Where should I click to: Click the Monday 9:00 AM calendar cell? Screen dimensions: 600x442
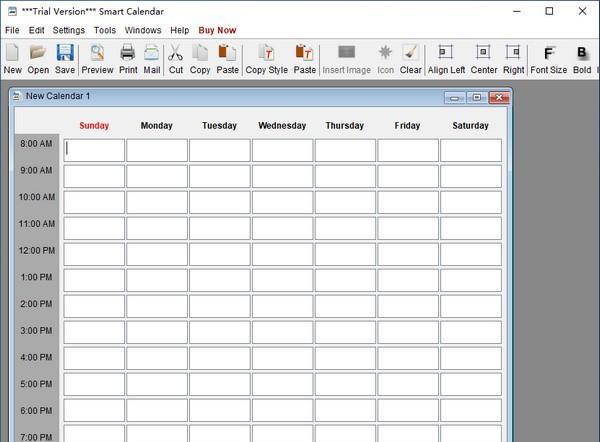coord(157,176)
